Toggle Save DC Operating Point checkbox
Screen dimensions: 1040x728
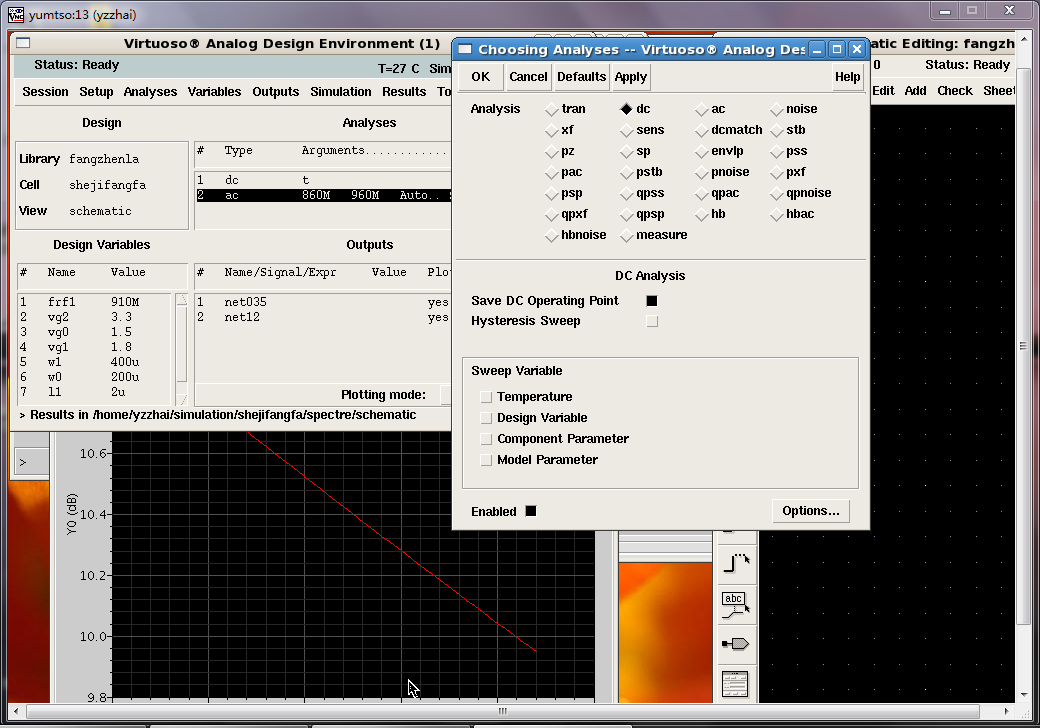pos(652,301)
